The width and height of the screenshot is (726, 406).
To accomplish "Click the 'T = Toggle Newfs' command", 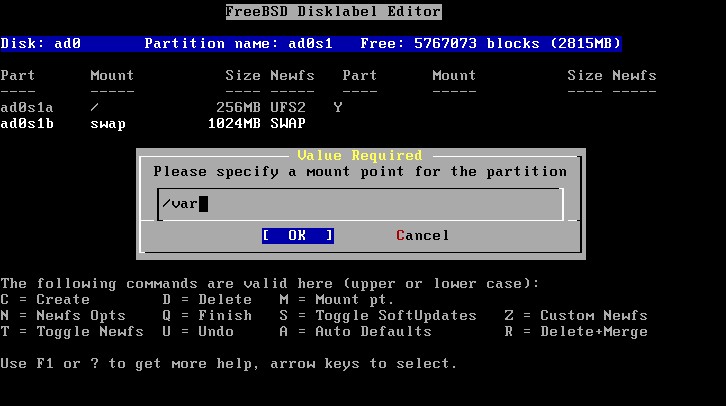I will coord(72,331).
